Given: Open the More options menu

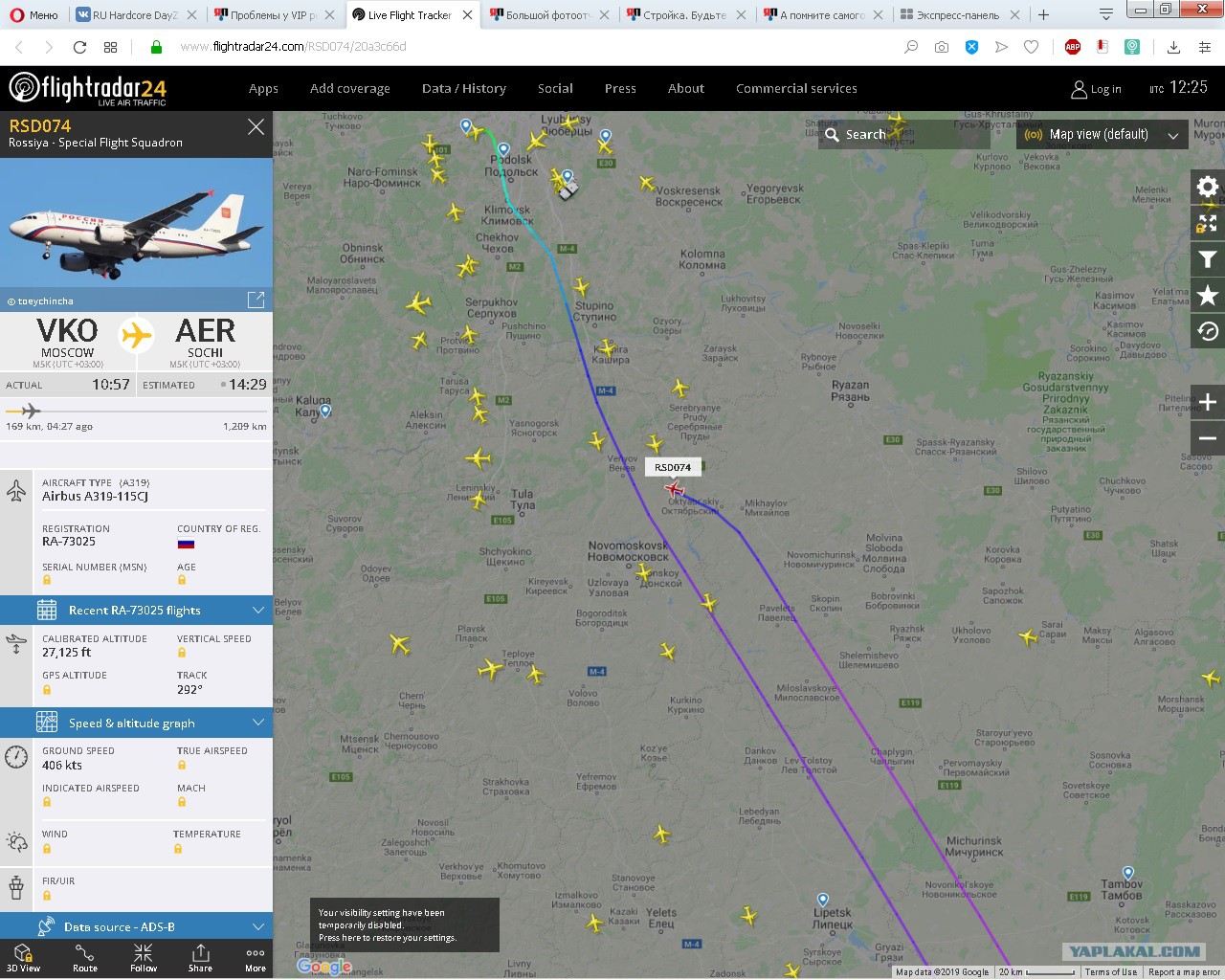Looking at the screenshot, I should (256, 958).
